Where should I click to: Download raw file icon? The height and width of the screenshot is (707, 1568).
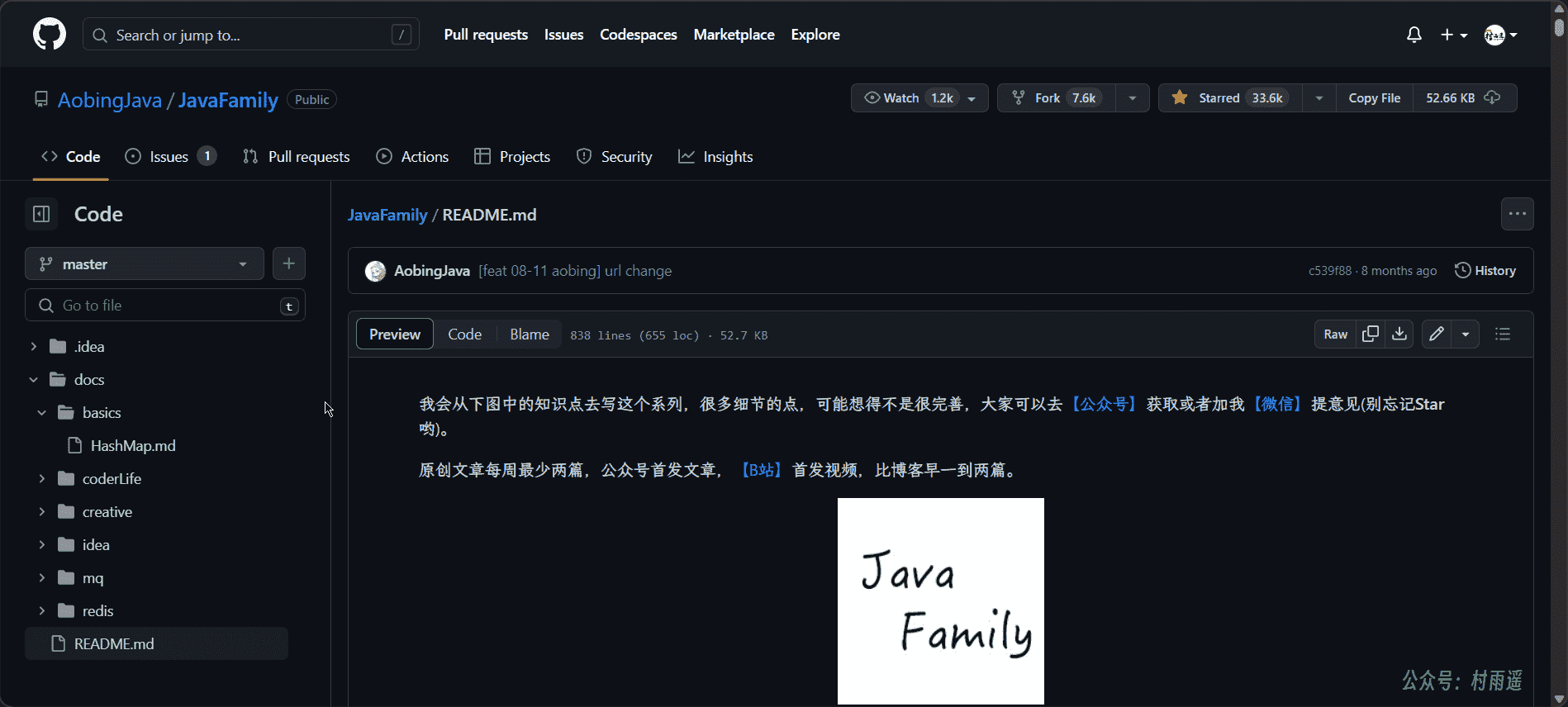click(x=1399, y=334)
